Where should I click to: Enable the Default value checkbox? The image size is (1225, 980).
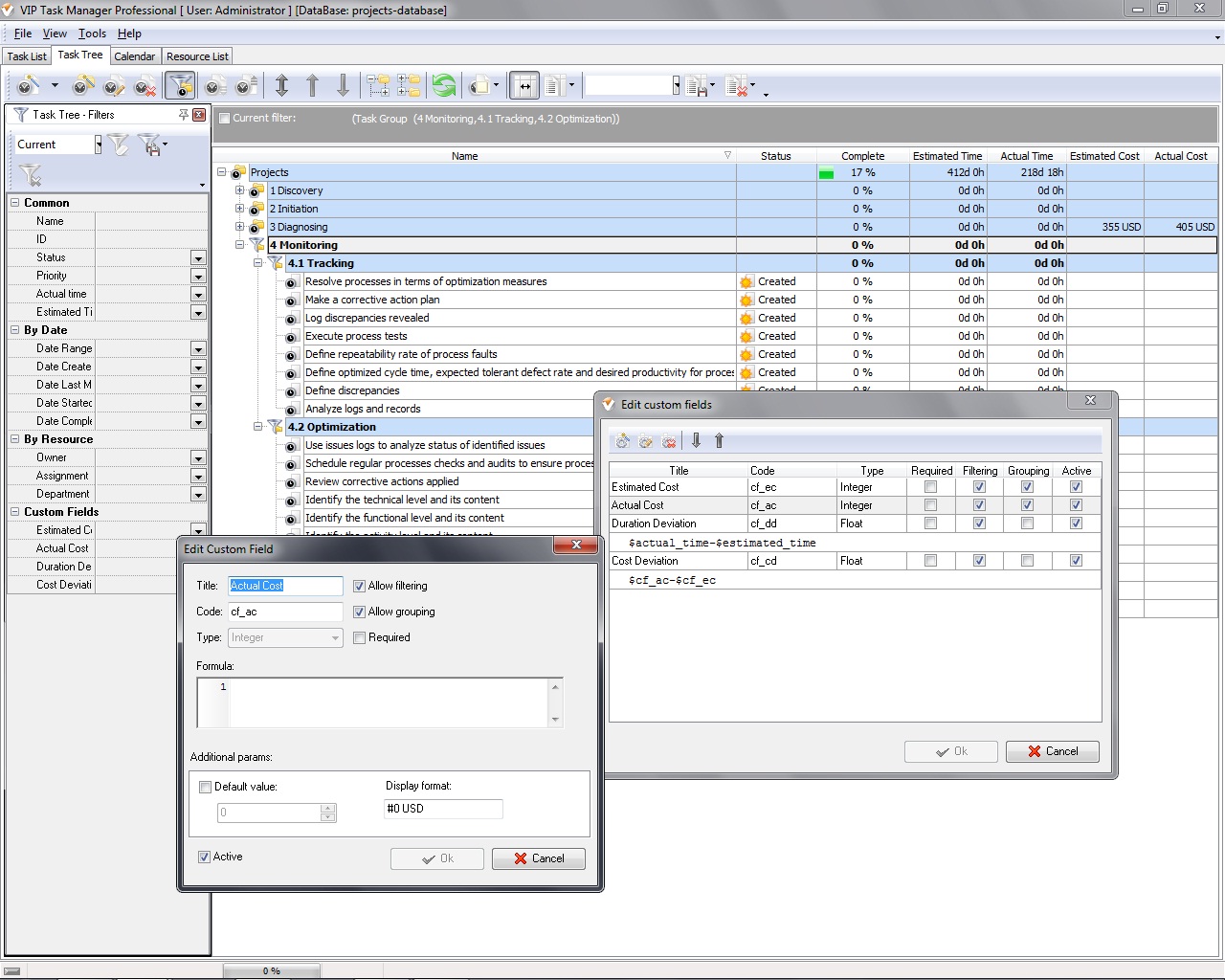205,787
